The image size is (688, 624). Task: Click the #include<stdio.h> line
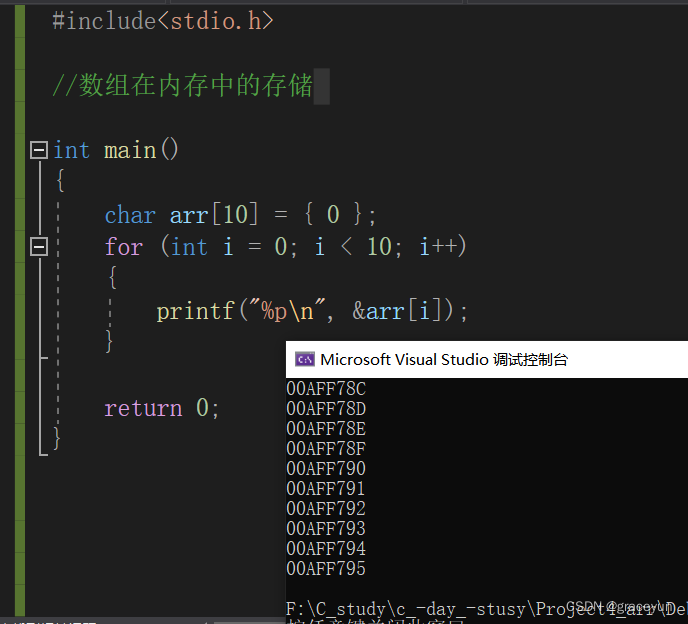click(163, 21)
